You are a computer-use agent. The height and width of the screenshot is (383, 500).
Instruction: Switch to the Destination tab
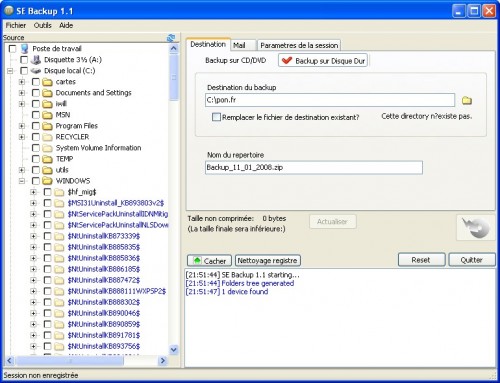coord(208,44)
